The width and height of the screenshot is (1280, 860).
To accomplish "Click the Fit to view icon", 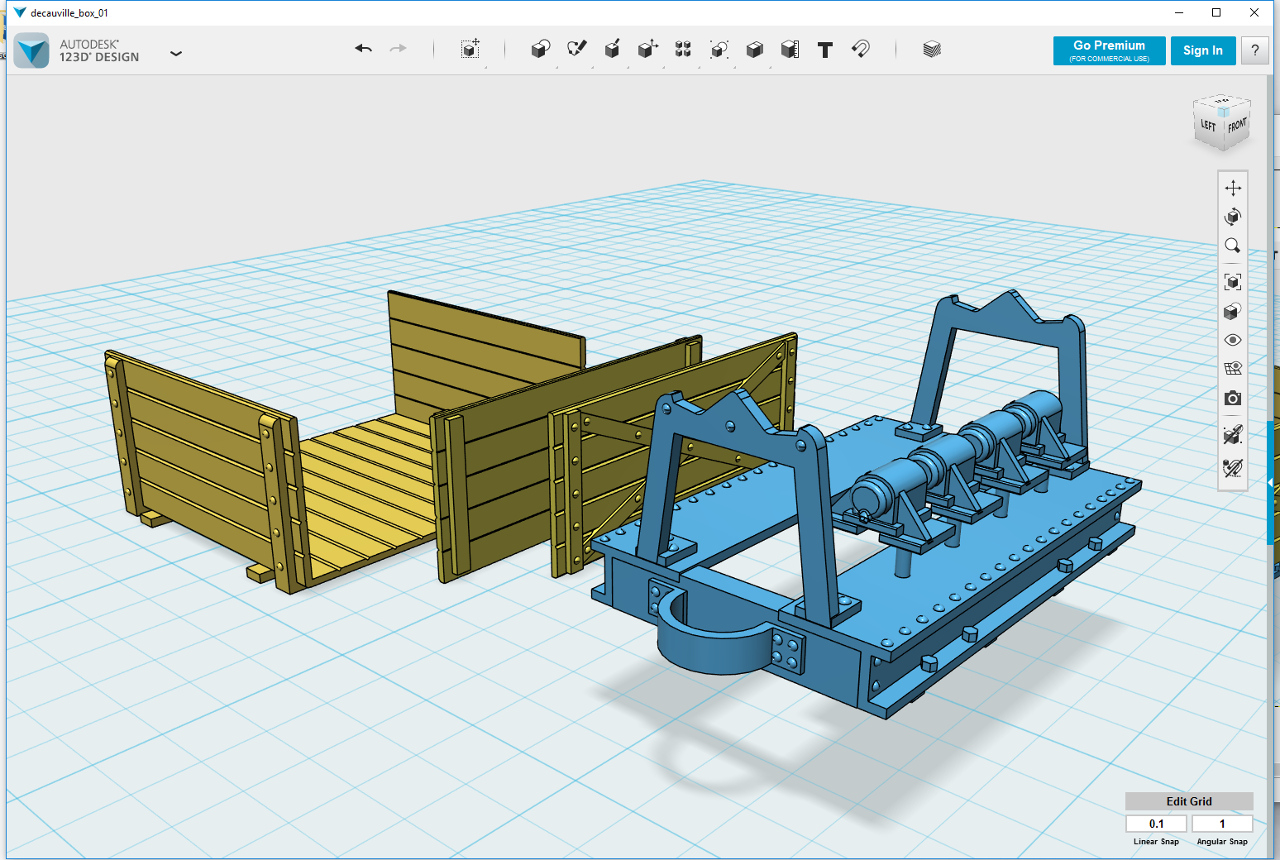I will [1233, 282].
